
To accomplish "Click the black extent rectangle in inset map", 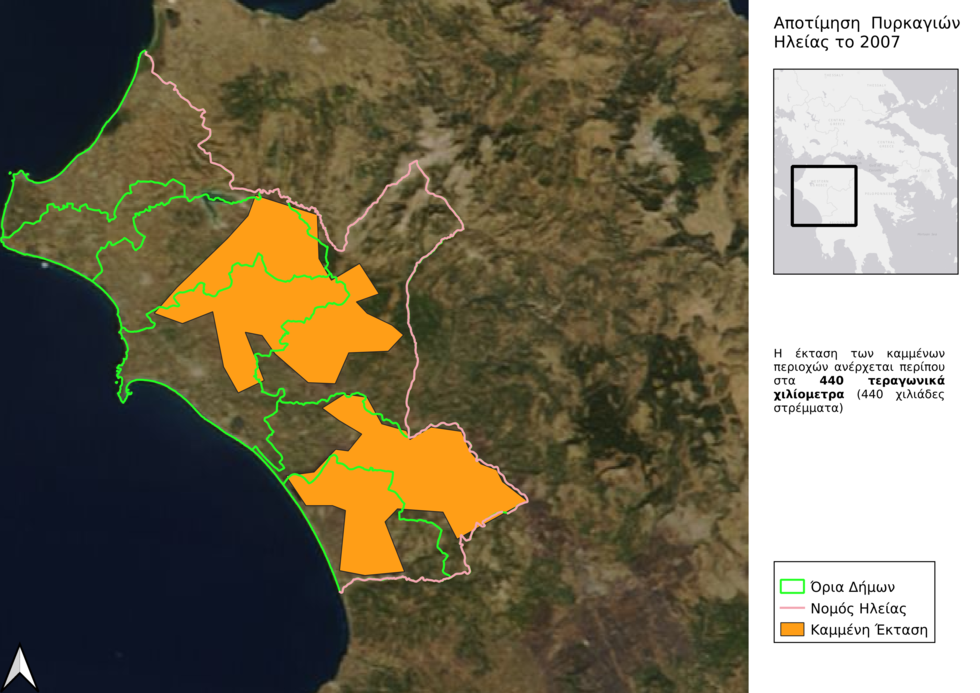I will (x=824, y=196).
